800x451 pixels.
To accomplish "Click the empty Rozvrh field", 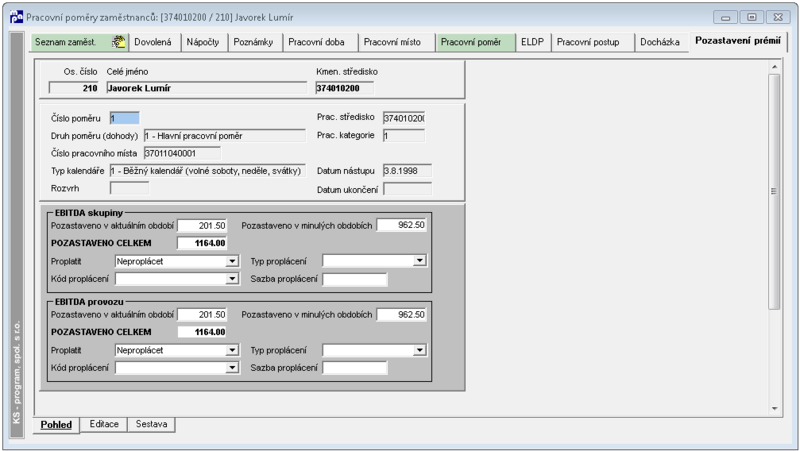I will click(x=130, y=188).
